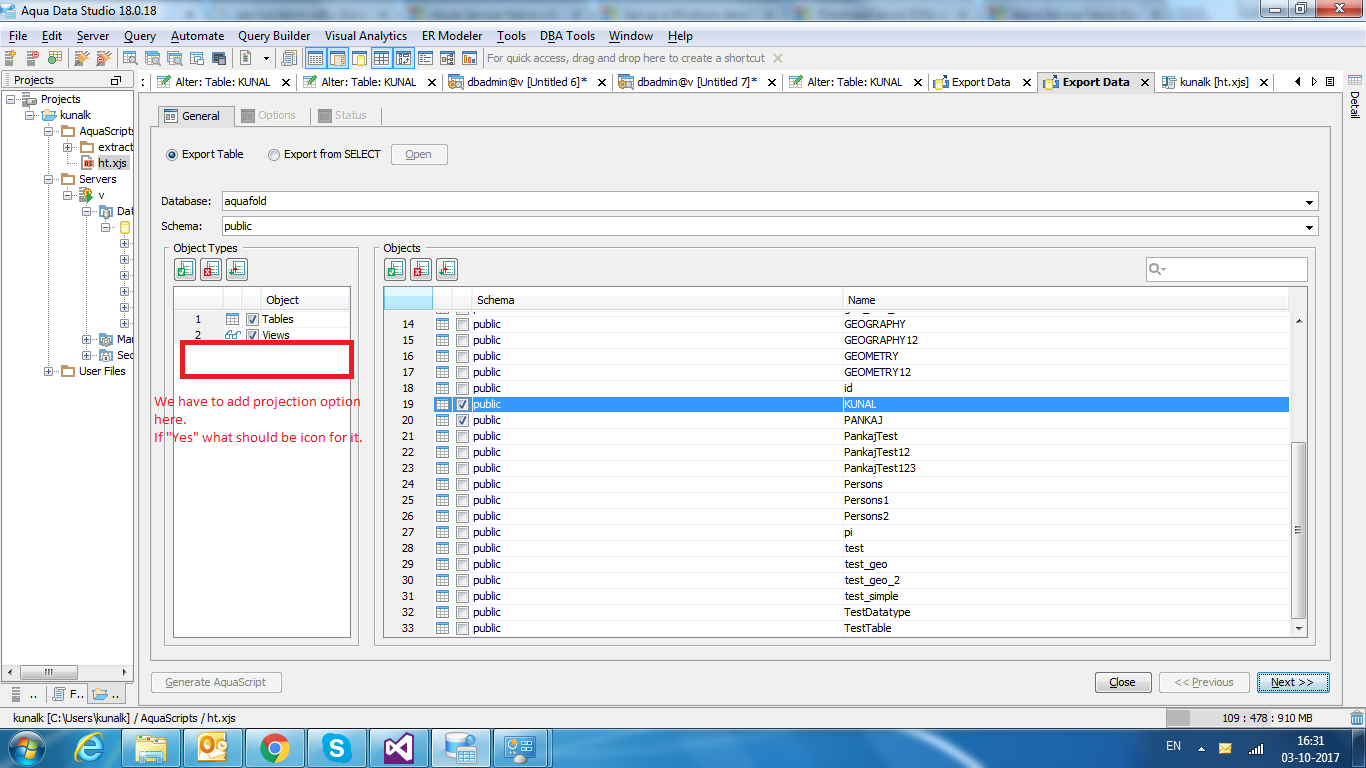
Task: Click the Windows Start button
Action: coord(25,747)
